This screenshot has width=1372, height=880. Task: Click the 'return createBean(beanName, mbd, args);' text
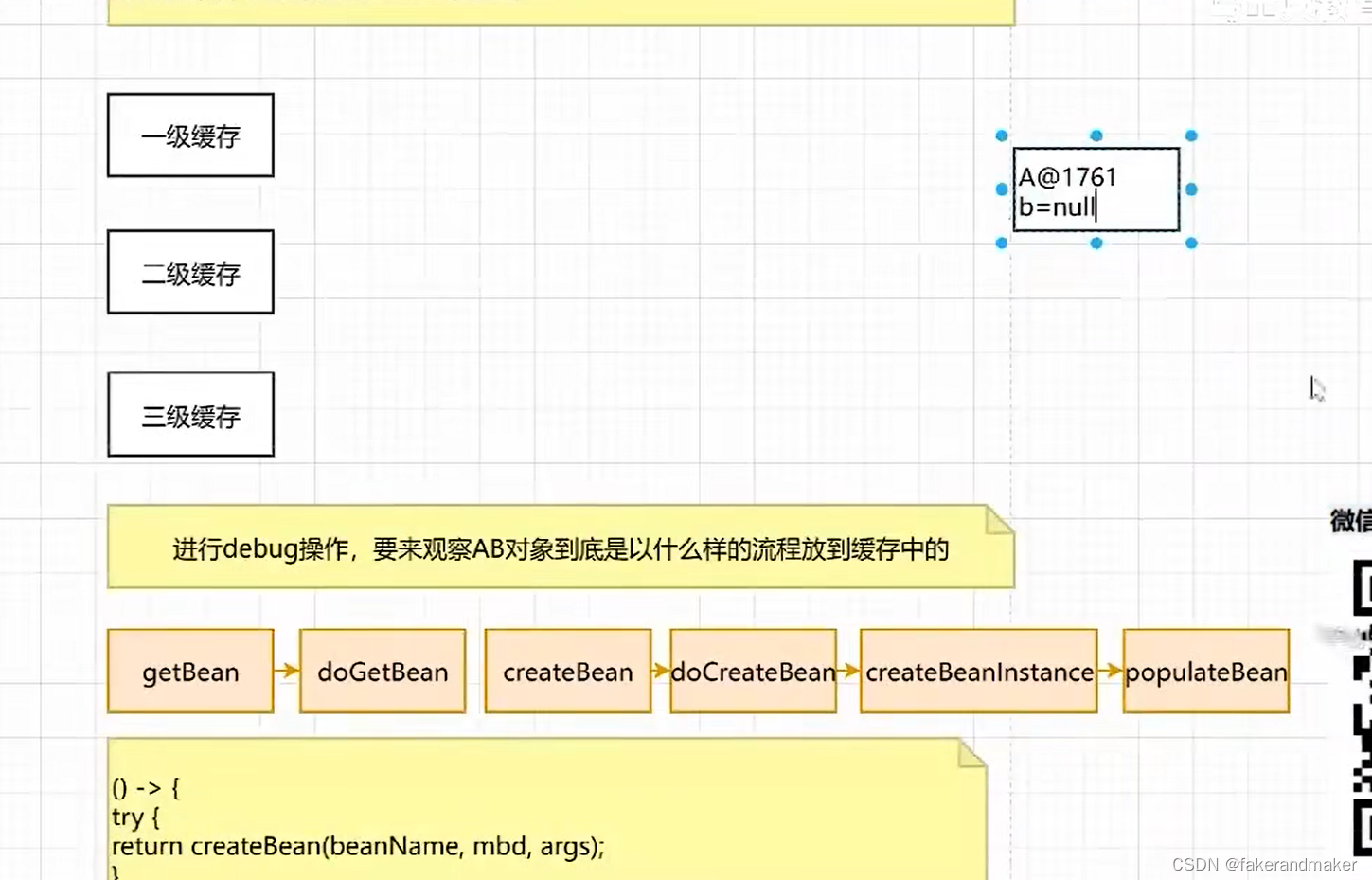pos(358,846)
